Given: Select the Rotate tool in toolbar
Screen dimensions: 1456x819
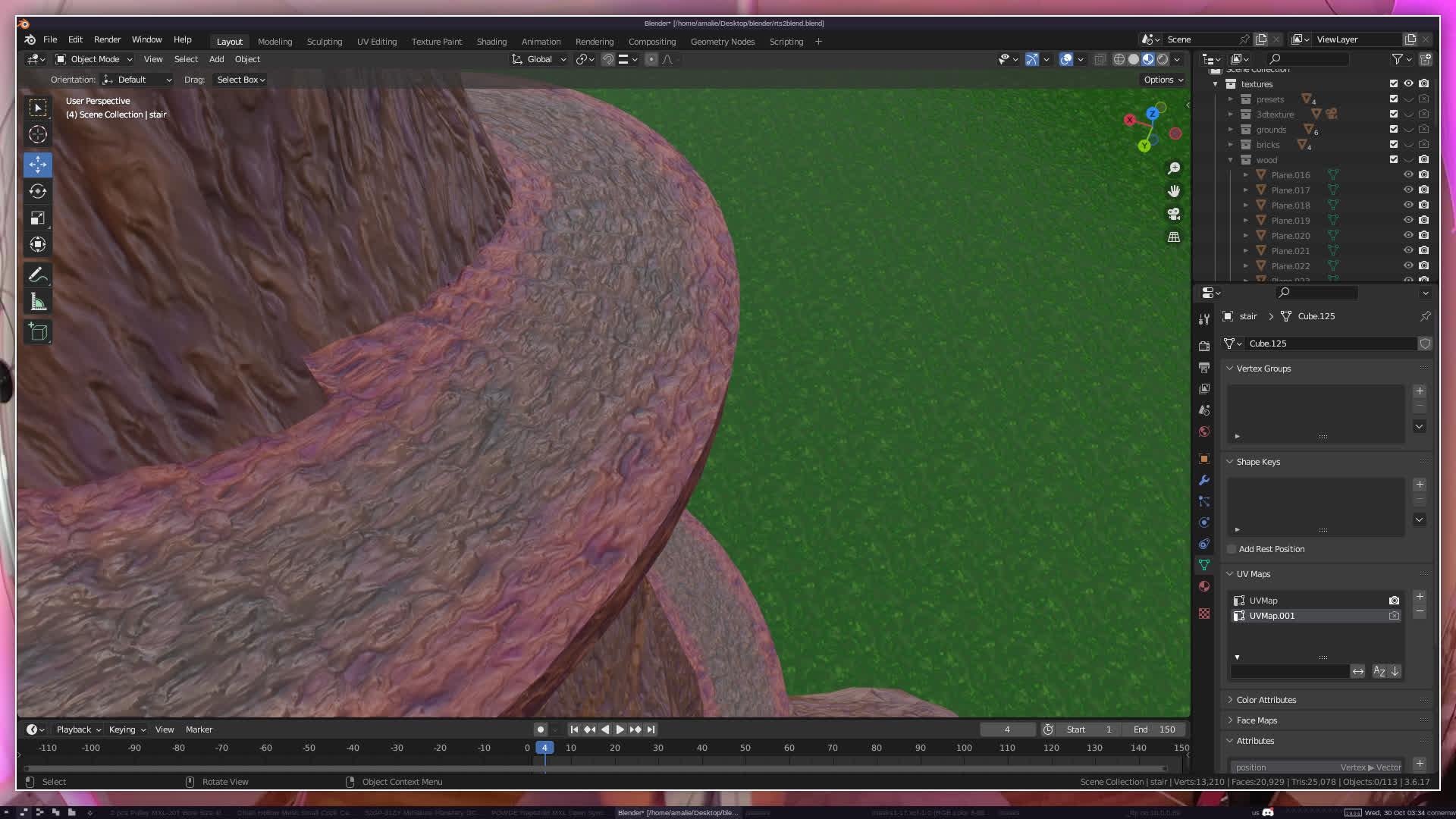Looking at the screenshot, I should (38, 191).
